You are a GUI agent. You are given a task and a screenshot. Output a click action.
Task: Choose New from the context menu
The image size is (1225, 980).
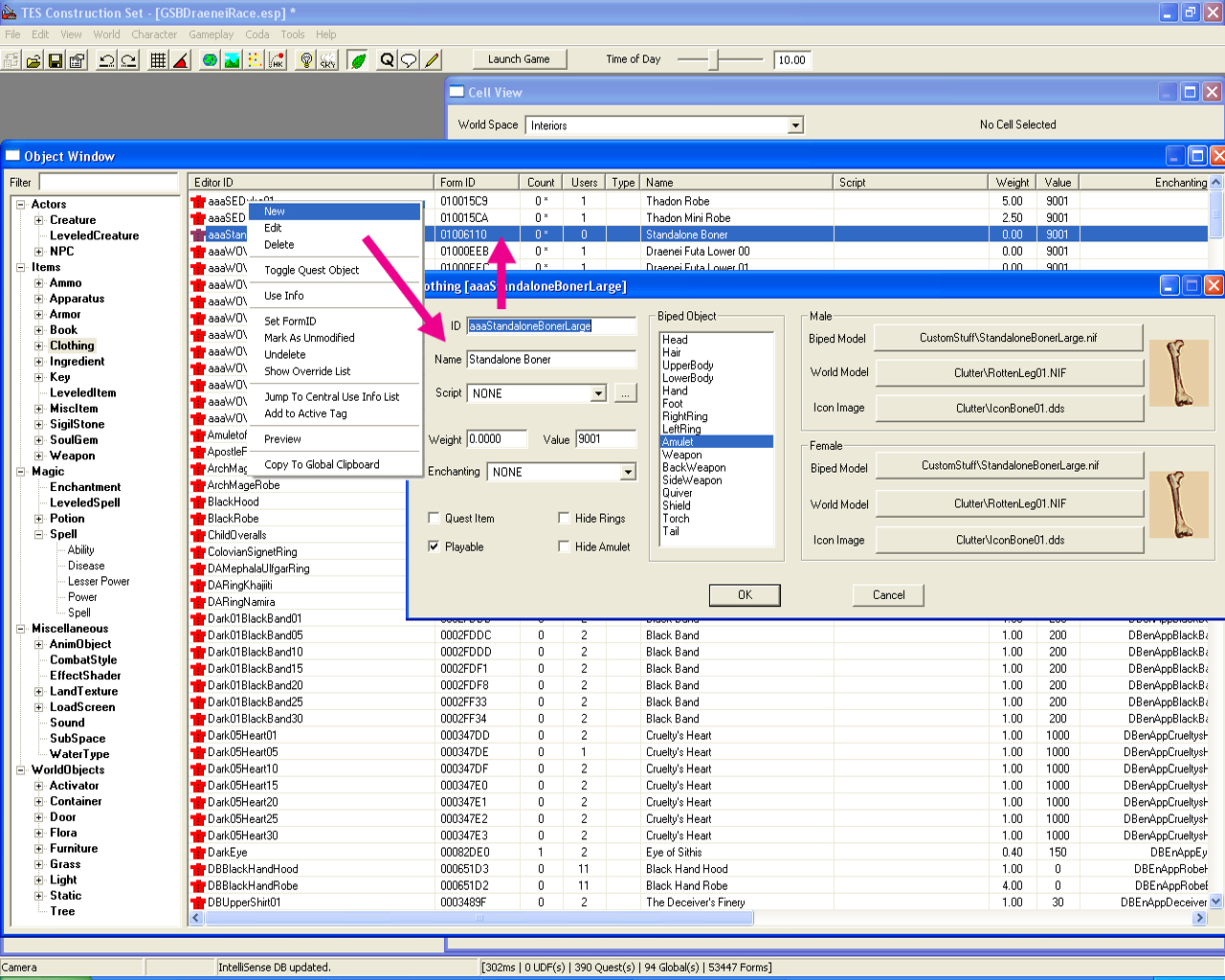tap(275, 212)
